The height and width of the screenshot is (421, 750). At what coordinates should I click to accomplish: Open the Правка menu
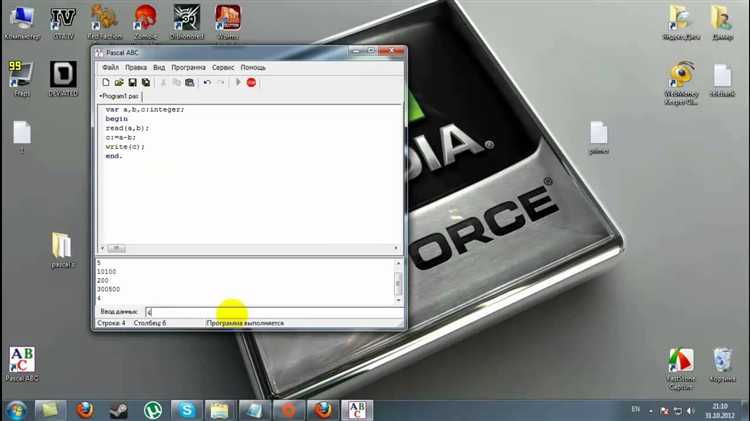136,67
